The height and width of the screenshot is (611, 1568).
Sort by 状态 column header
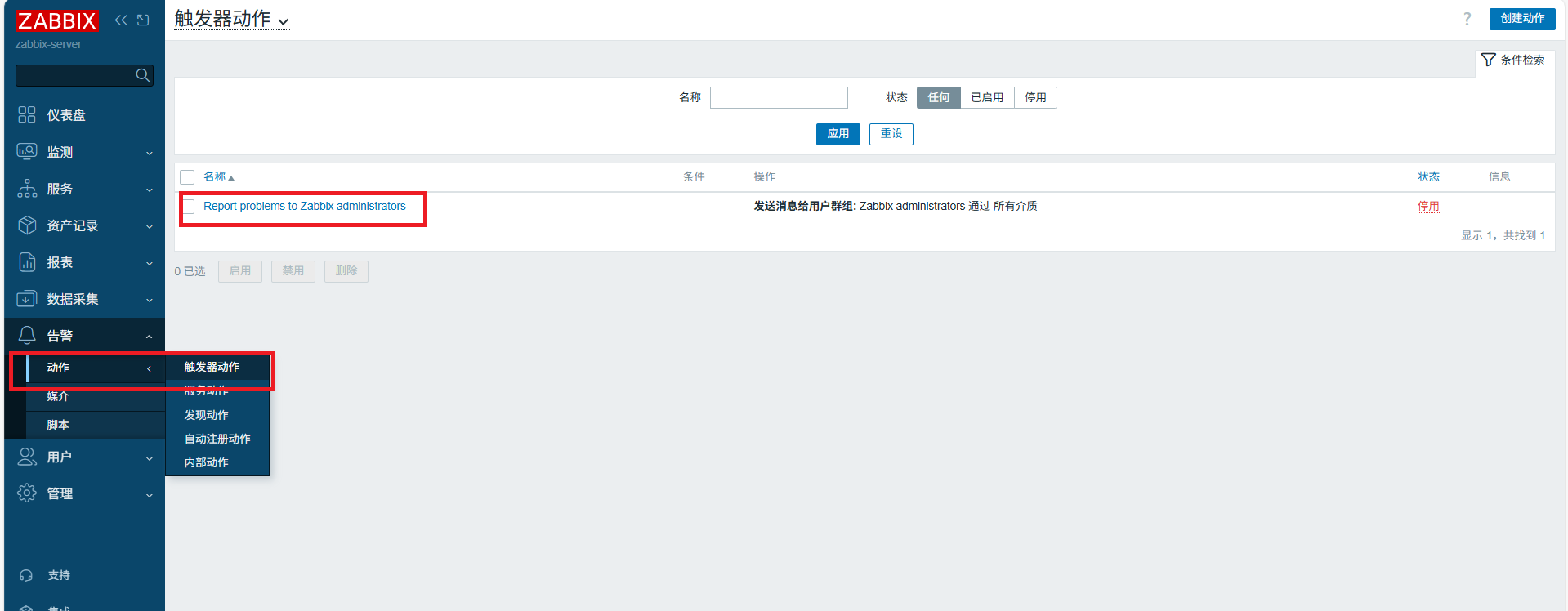pos(1428,177)
